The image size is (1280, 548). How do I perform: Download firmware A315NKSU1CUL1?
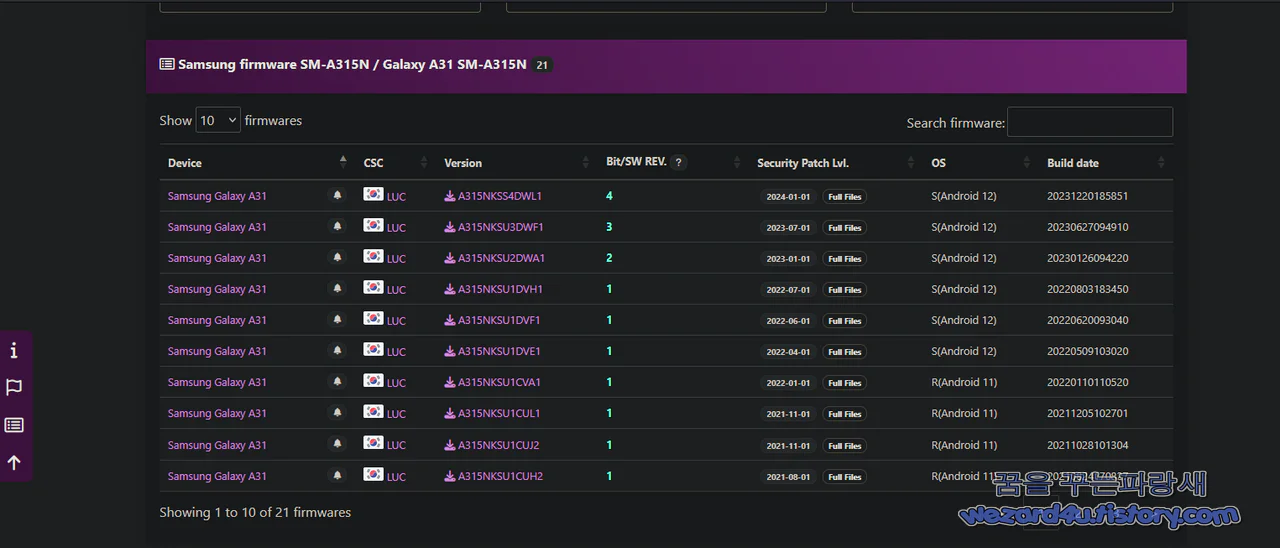pyautogui.click(x=493, y=413)
